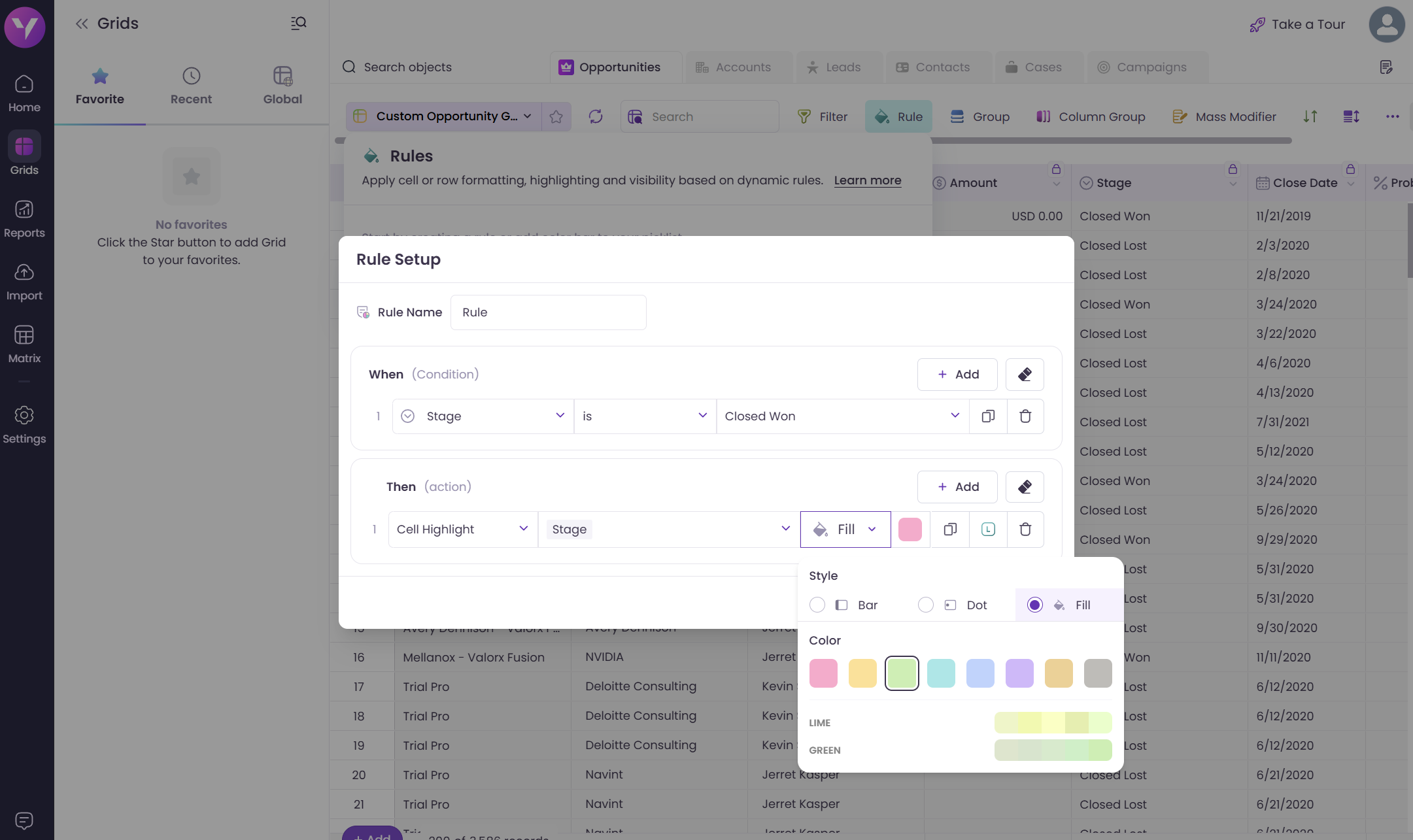Open the Reports section
Image resolution: width=1413 pixels, height=840 pixels.
[24, 219]
